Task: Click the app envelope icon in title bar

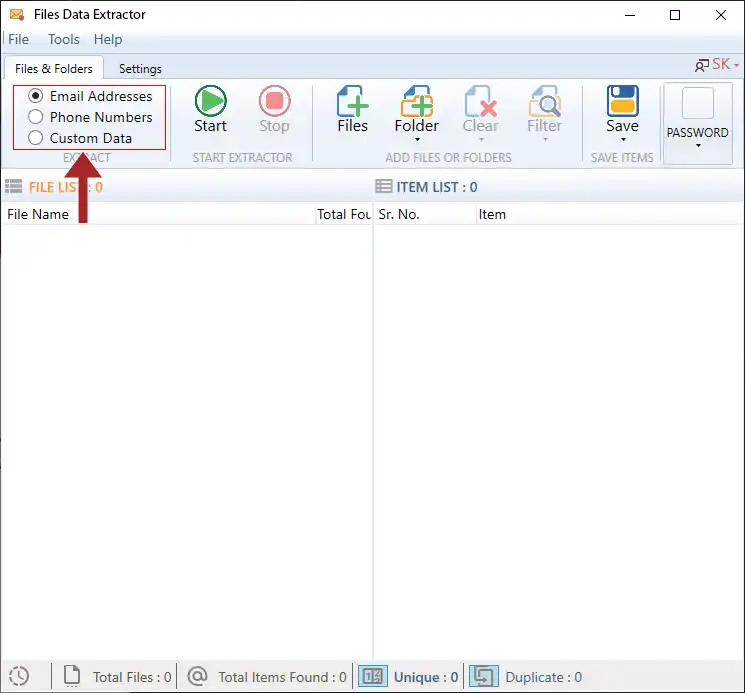Action: click(17, 15)
